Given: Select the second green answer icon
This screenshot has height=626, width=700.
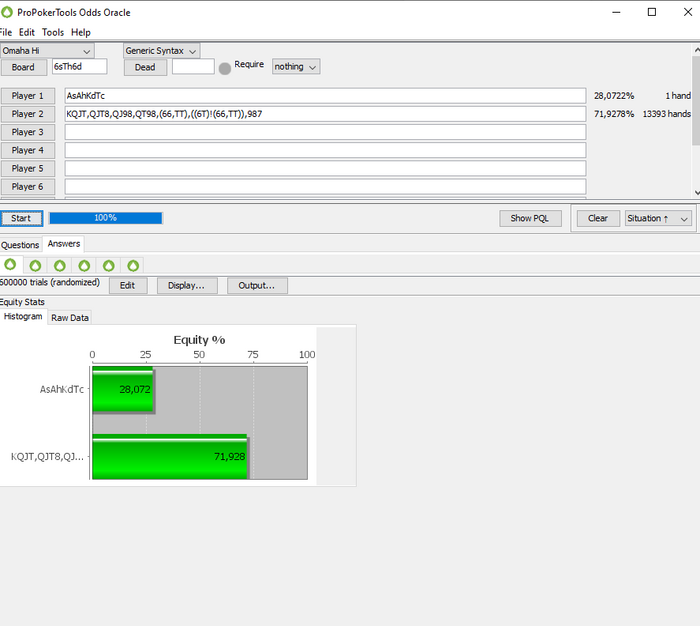Looking at the screenshot, I should (x=35, y=266).
